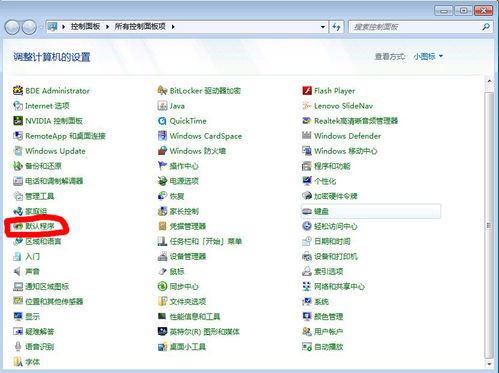
Task: Click the vertical scrollbar thumb
Action: 489,225
